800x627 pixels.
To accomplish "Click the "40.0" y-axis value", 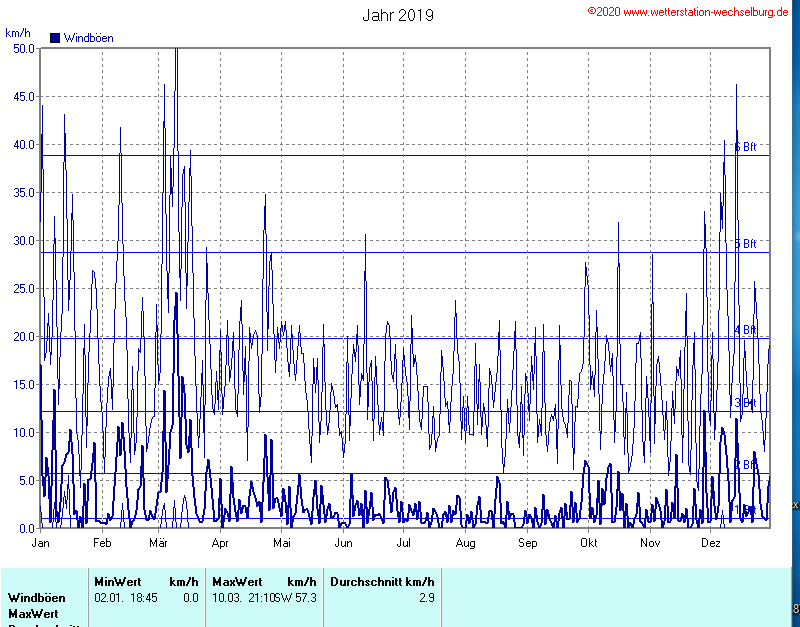I will click(24, 145).
